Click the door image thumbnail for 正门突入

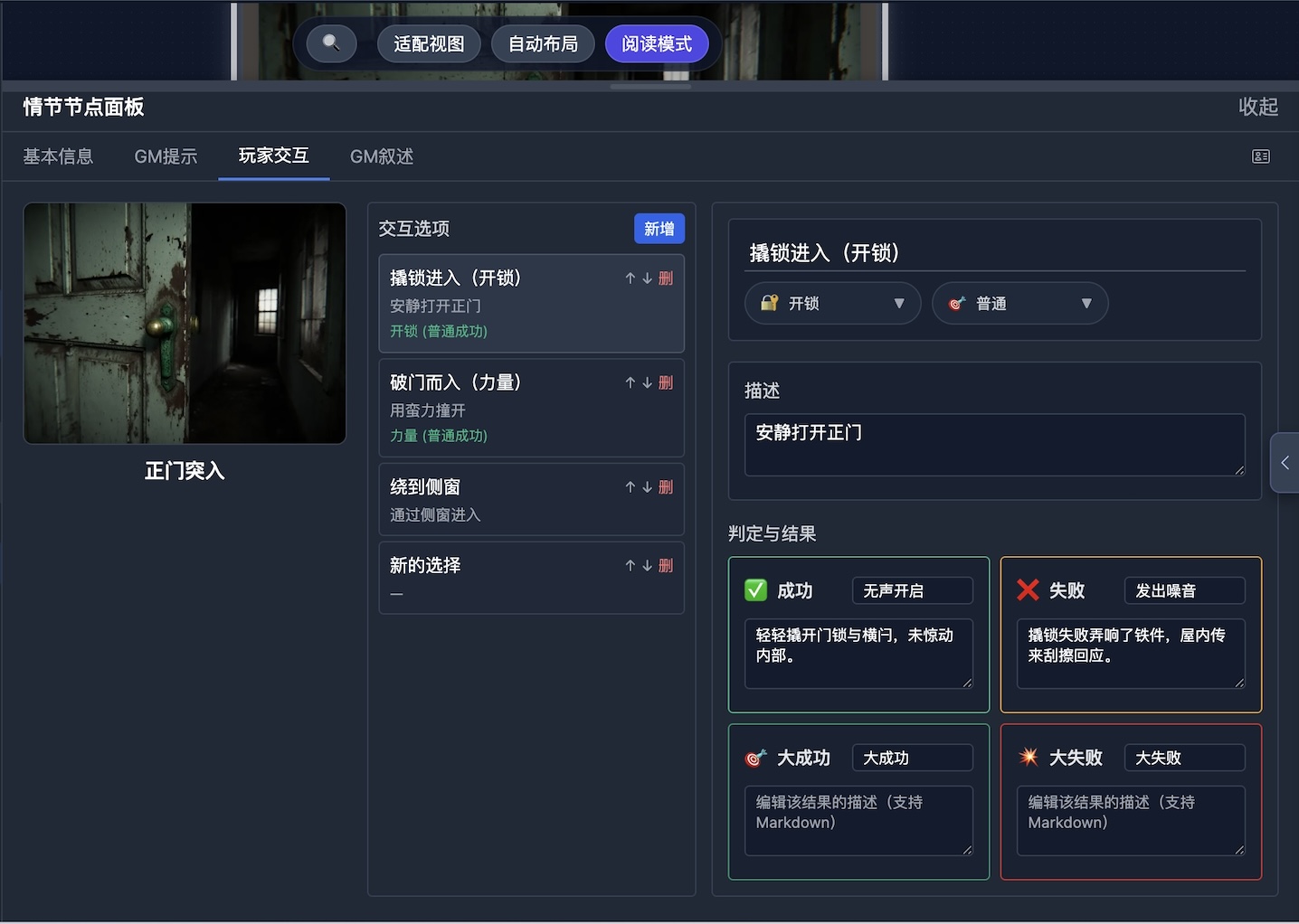tap(185, 323)
